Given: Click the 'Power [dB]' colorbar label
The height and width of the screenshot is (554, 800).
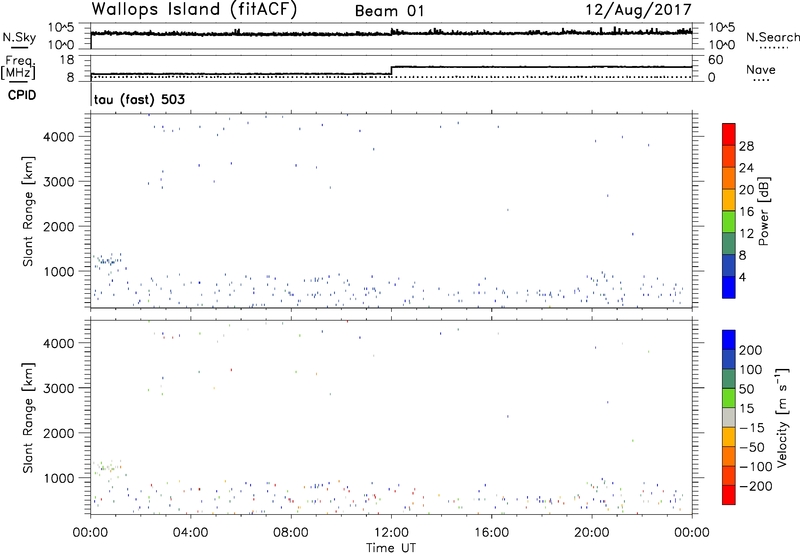Looking at the screenshot, I should tap(764, 211).
